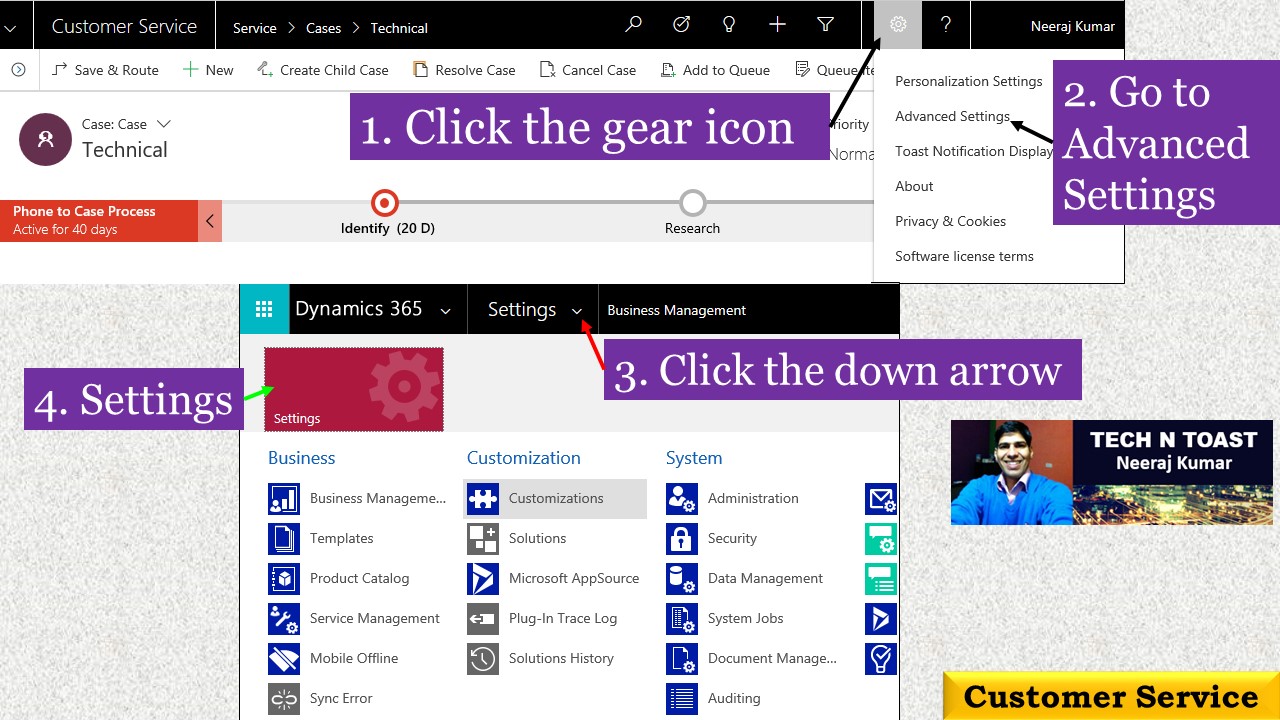The width and height of the screenshot is (1280, 720).
Task: Click the System group heading
Action: [694, 458]
